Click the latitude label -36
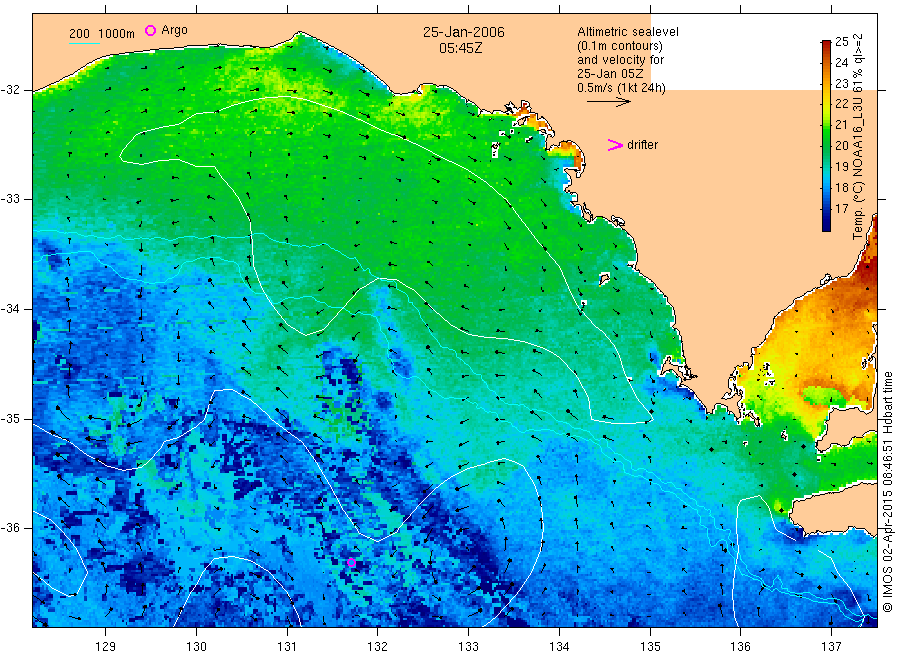This screenshot has width=900, height=660. [10, 527]
